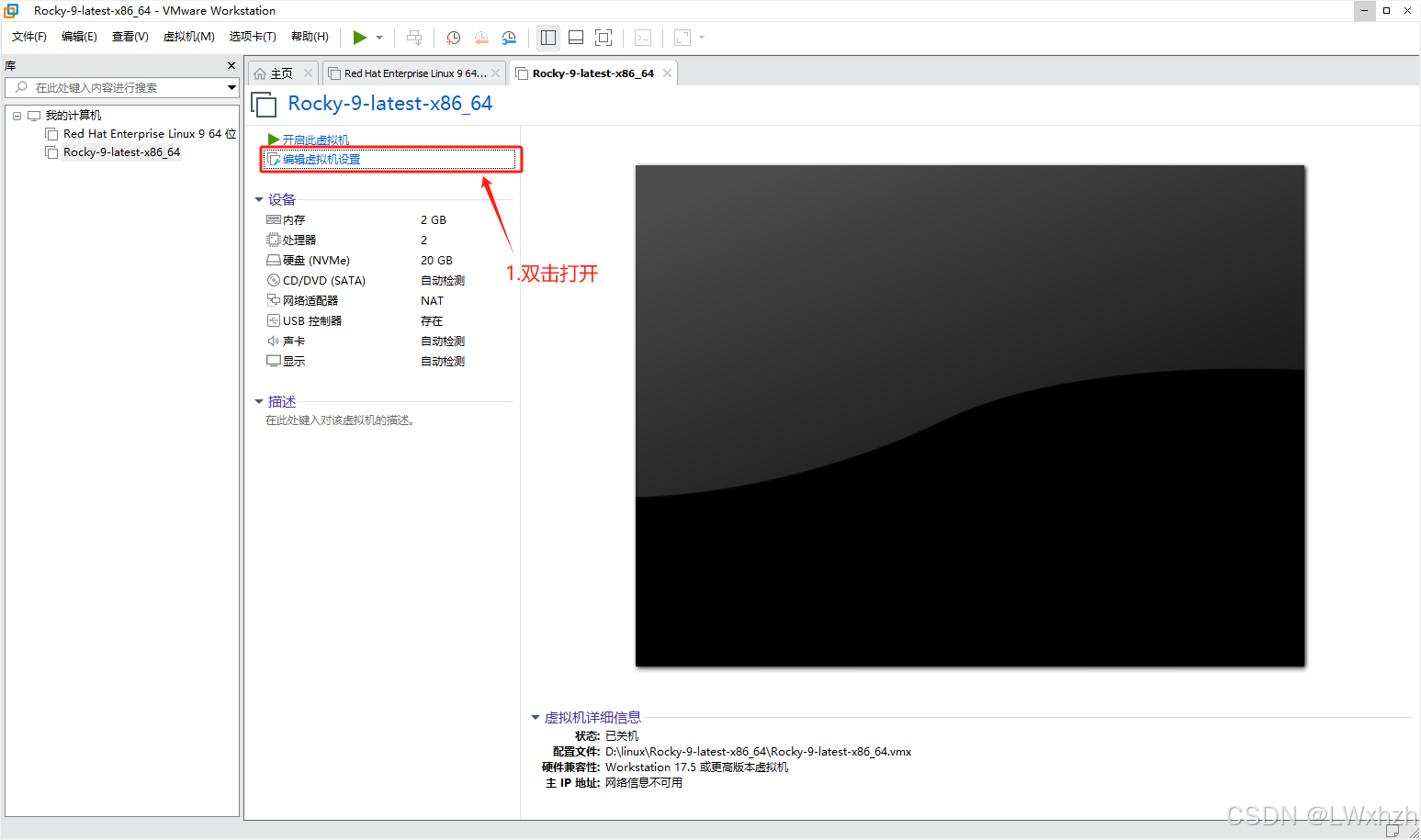Take a snapshot using the clock-plus icon

453,38
